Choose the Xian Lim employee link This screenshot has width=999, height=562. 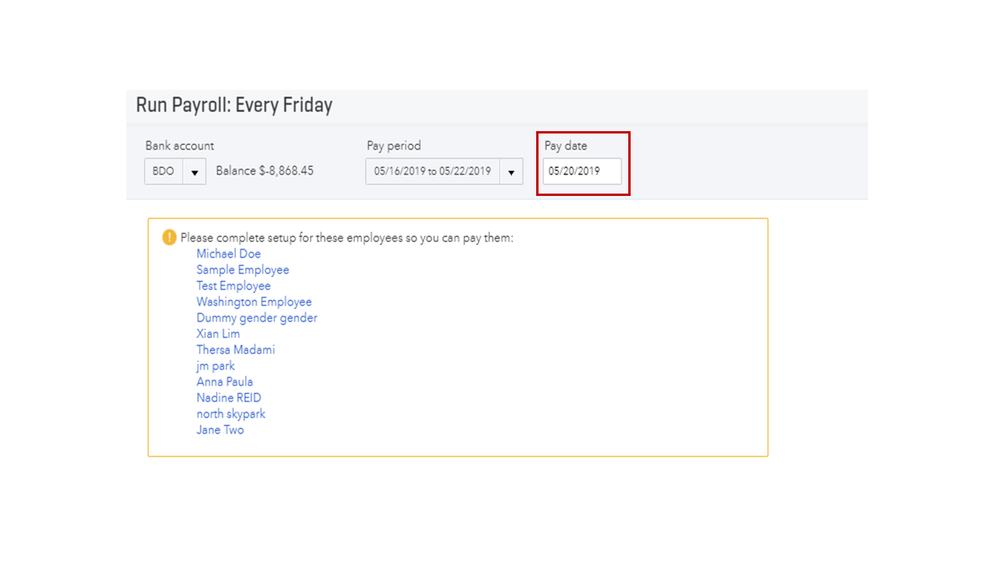pyautogui.click(x=218, y=334)
